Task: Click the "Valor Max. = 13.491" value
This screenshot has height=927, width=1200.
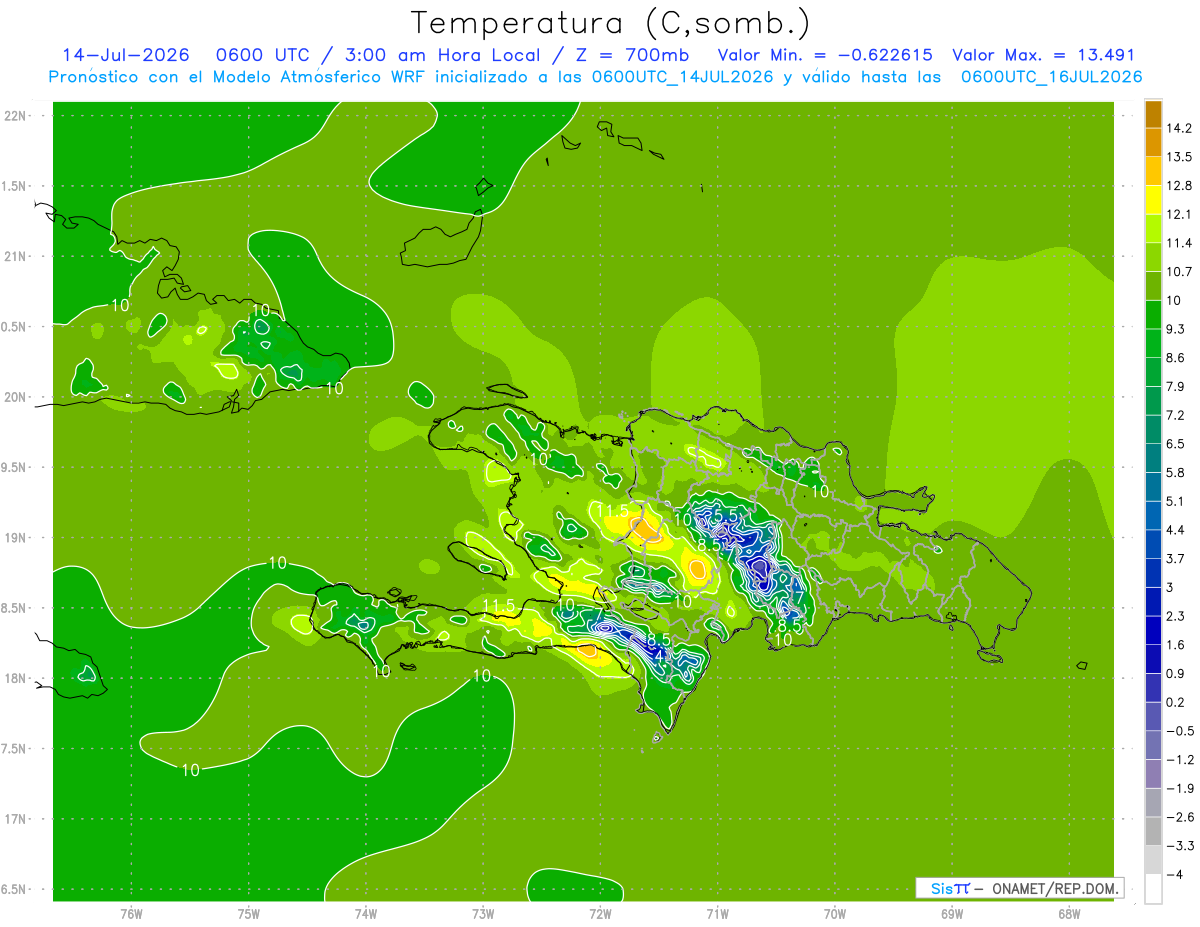Action: (1043, 55)
